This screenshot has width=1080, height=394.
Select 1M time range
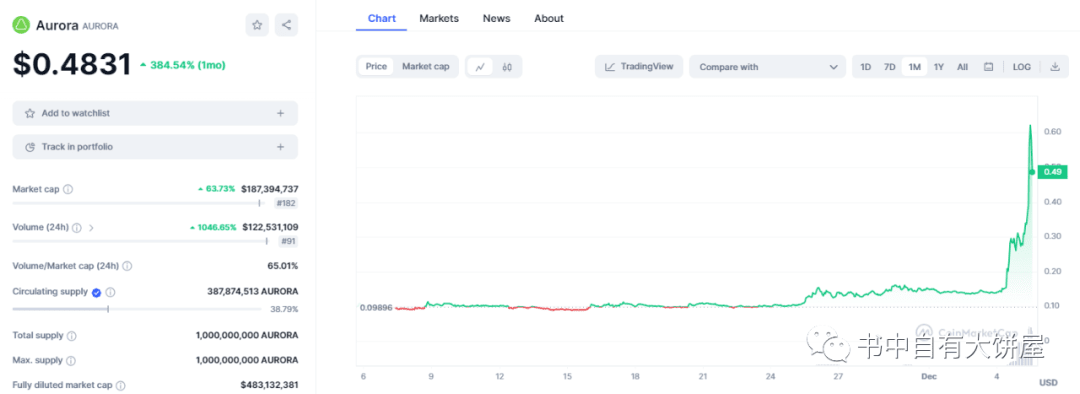click(915, 67)
